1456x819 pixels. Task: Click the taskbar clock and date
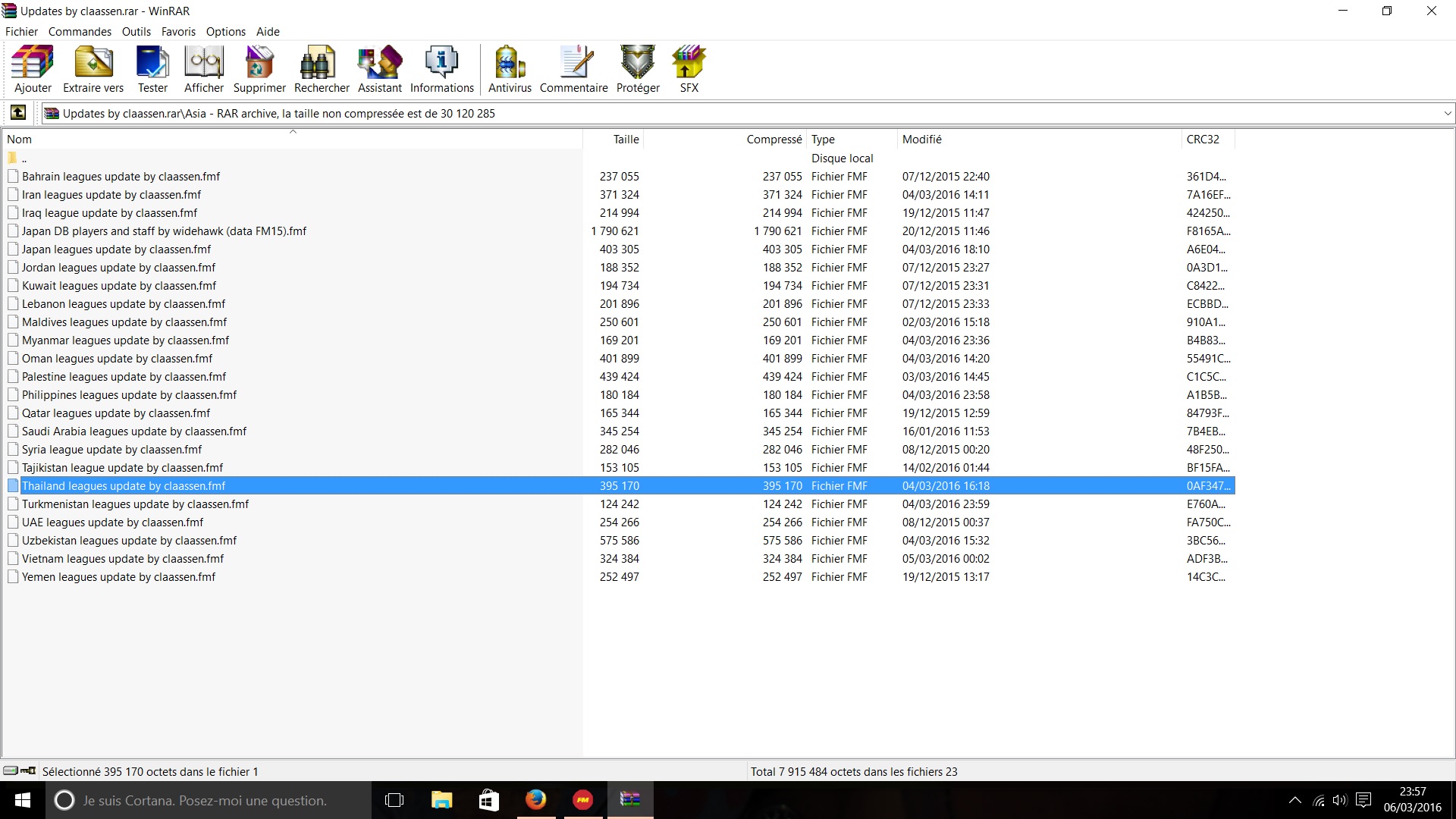click(1412, 800)
